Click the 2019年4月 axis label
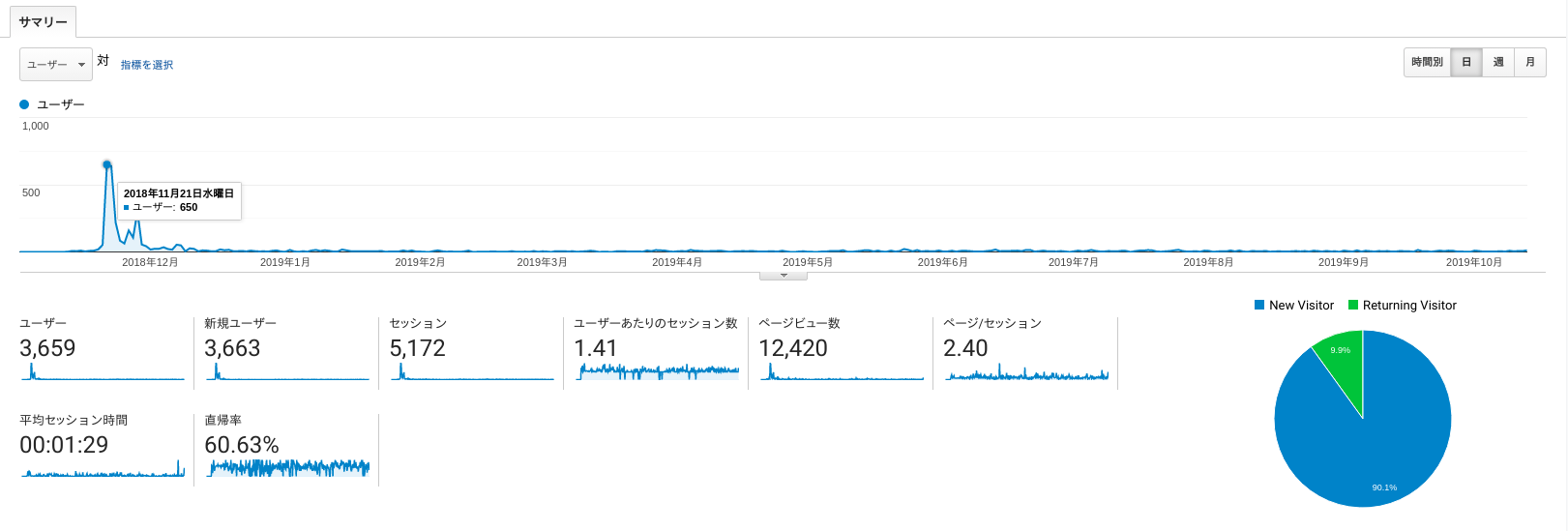The height and width of the screenshot is (531, 1568). [677, 262]
